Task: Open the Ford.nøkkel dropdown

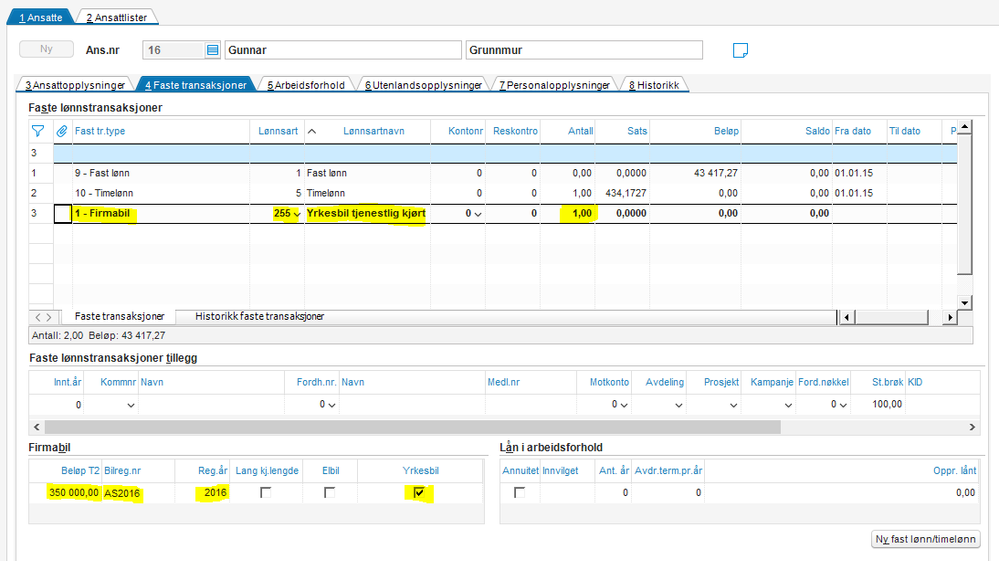Action: [843, 405]
